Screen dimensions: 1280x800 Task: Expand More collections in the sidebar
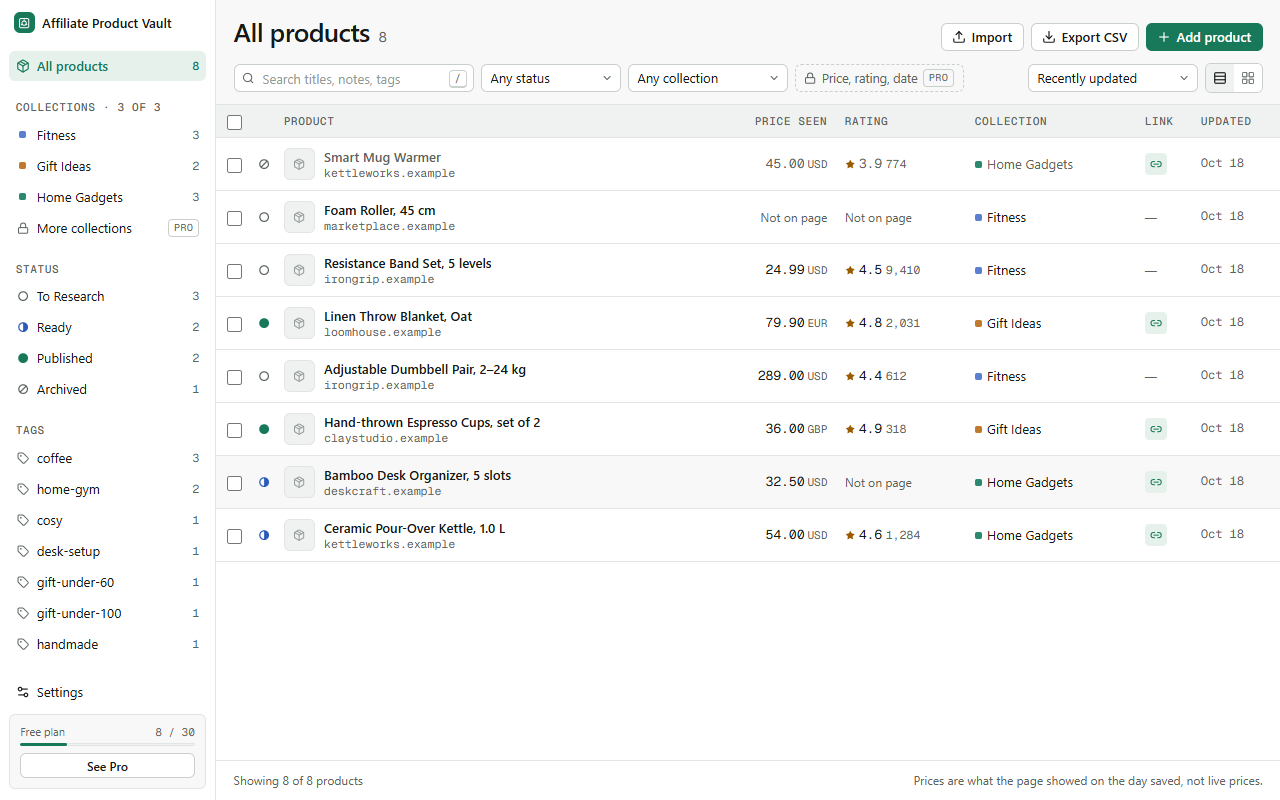108,228
